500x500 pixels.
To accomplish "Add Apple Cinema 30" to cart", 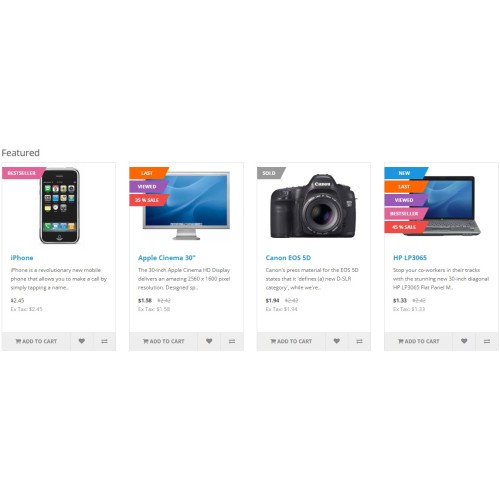I will tap(163, 341).
